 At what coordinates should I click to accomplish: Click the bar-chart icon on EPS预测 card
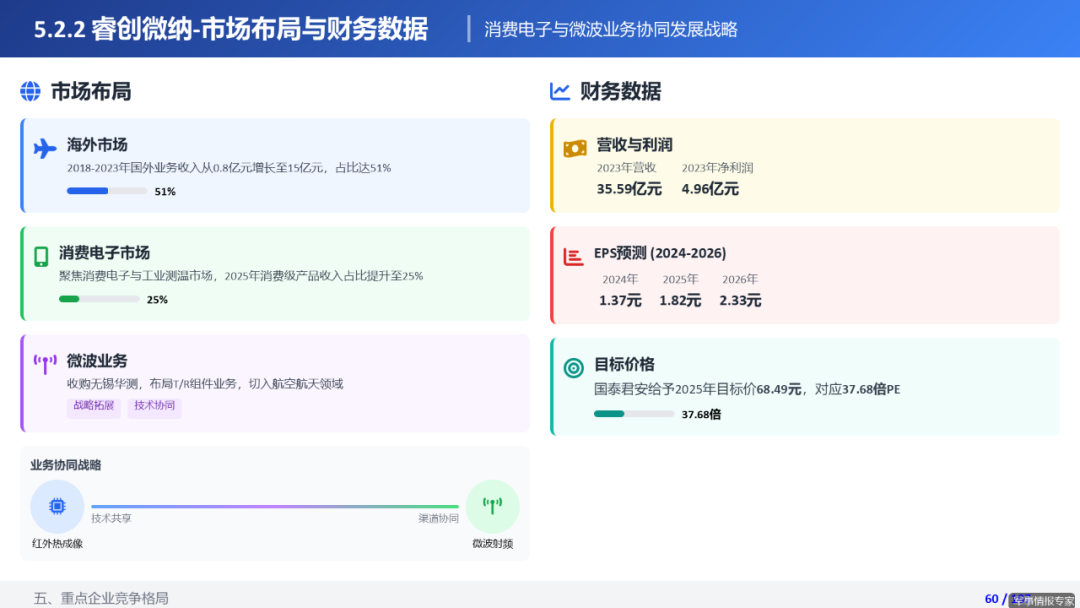click(x=574, y=256)
